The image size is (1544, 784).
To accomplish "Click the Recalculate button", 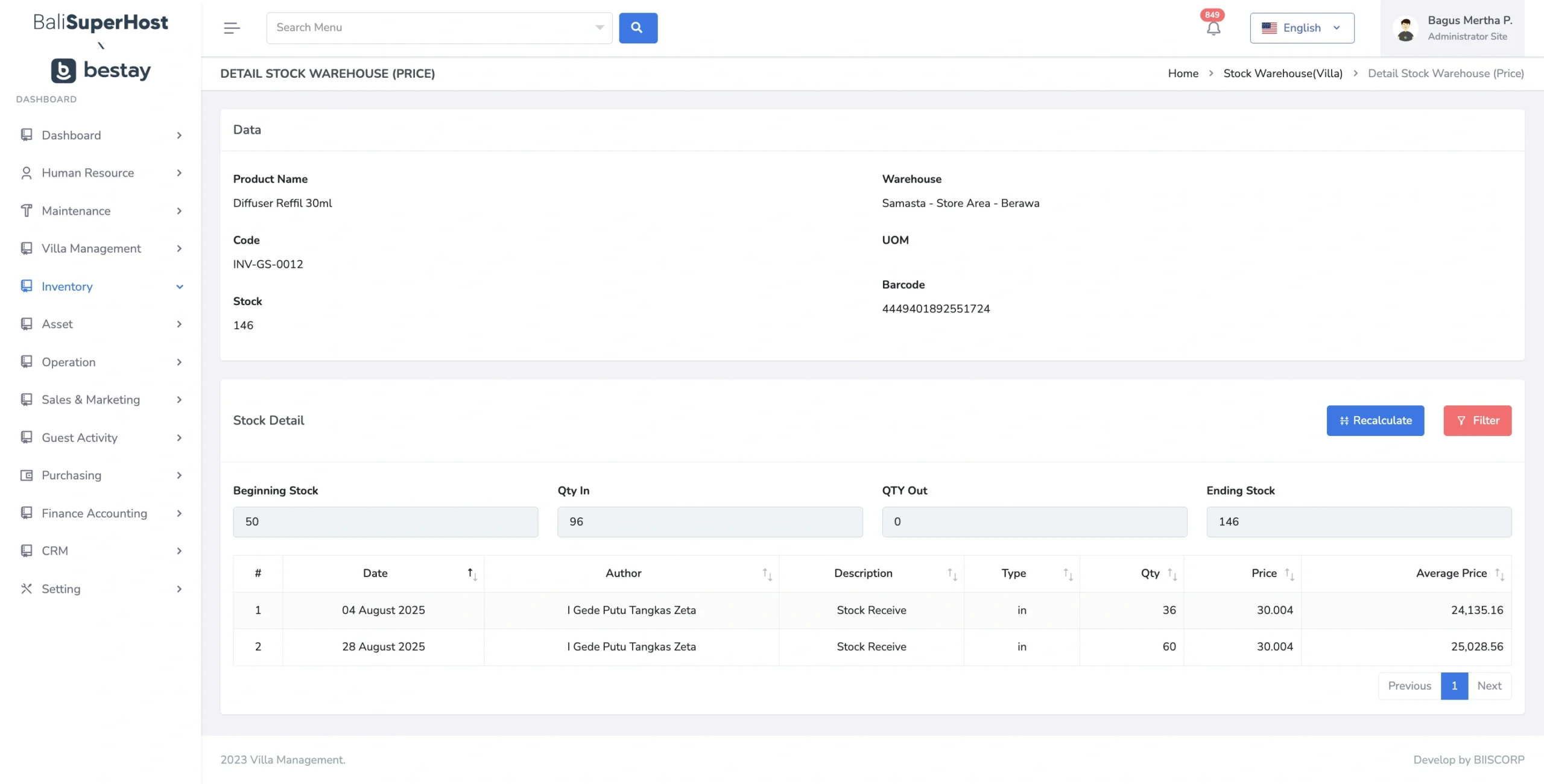I will point(1375,420).
